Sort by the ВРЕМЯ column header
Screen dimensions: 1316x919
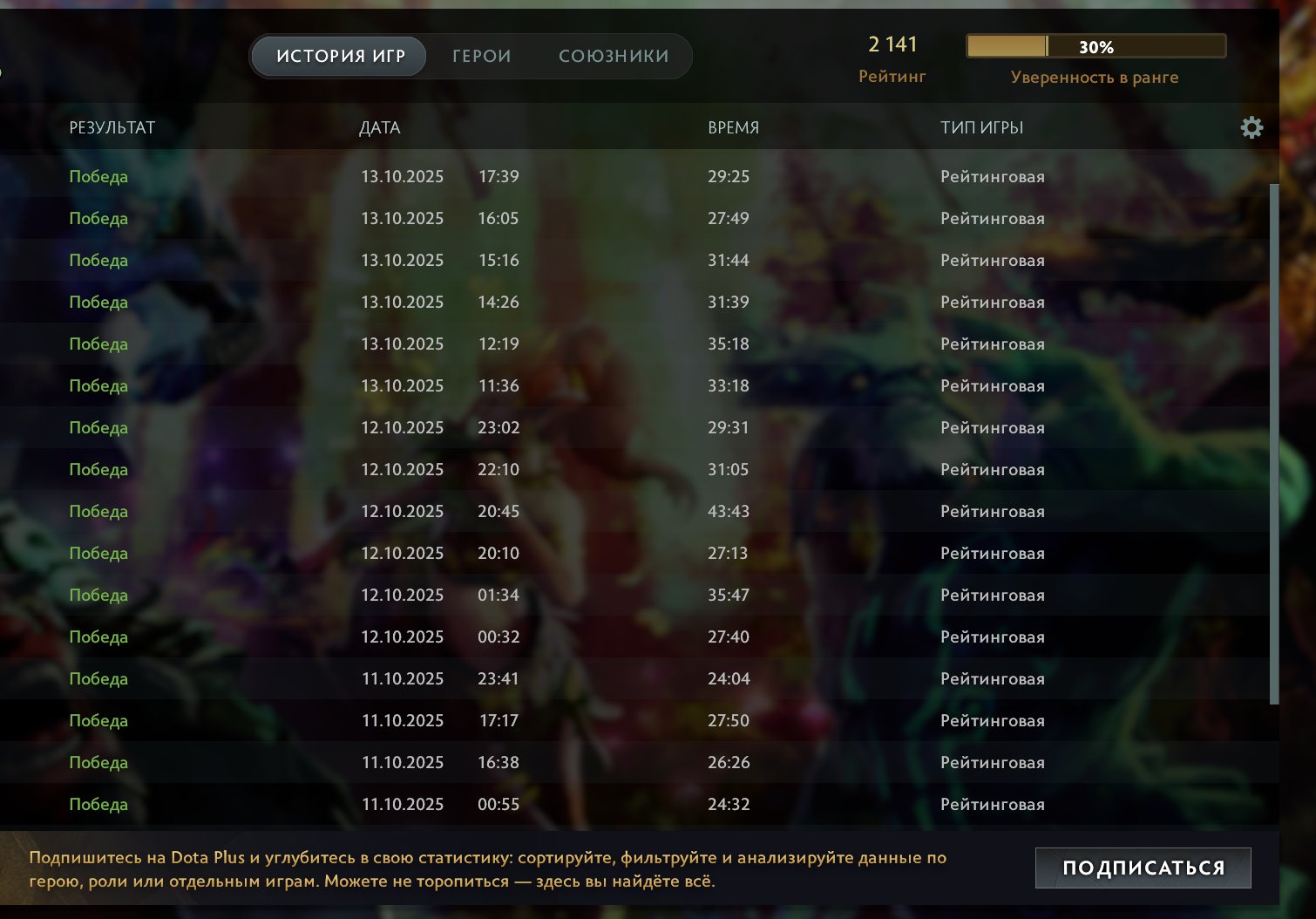(x=733, y=127)
